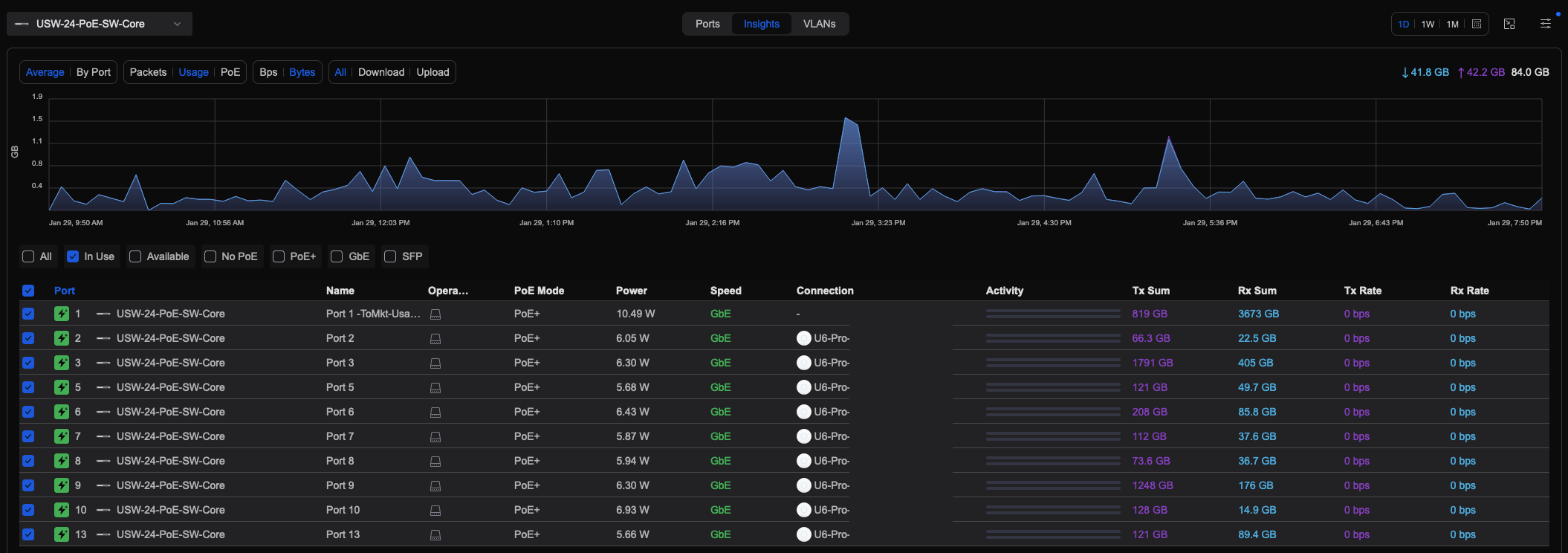Click the Tx Sum column header
Image resolution: width=1568 pixels, height=553 pixels.
tap(1150, 291)
